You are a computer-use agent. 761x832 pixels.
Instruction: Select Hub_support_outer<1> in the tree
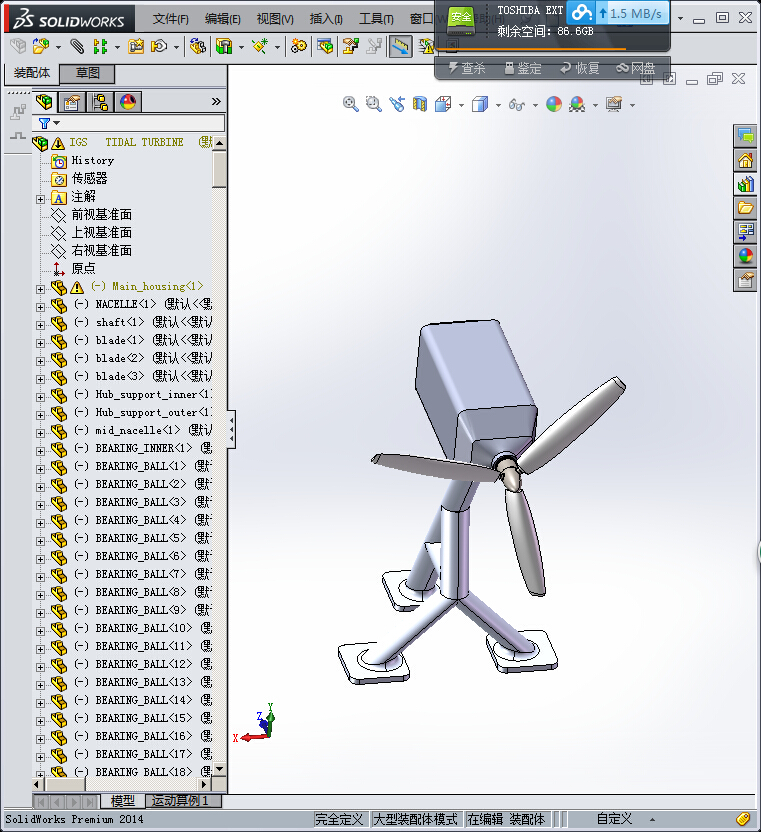[153, 412]
